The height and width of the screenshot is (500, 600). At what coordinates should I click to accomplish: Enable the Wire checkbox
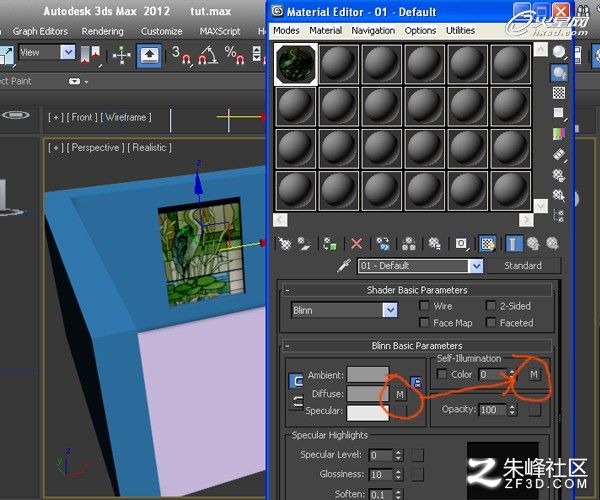(424, 306)
